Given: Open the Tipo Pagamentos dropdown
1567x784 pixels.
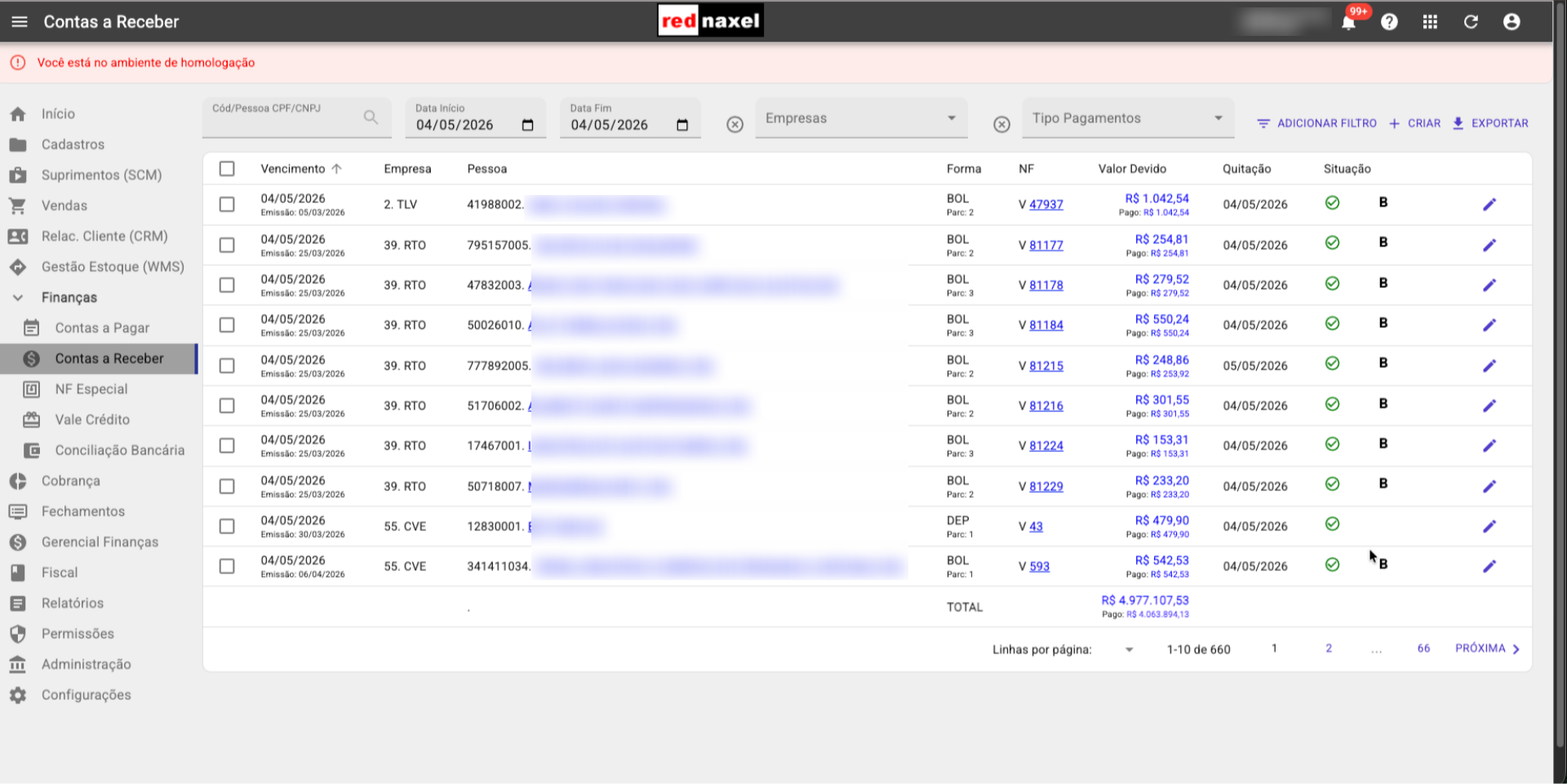Looking at the screenshot, I should tap(1128, 118).
